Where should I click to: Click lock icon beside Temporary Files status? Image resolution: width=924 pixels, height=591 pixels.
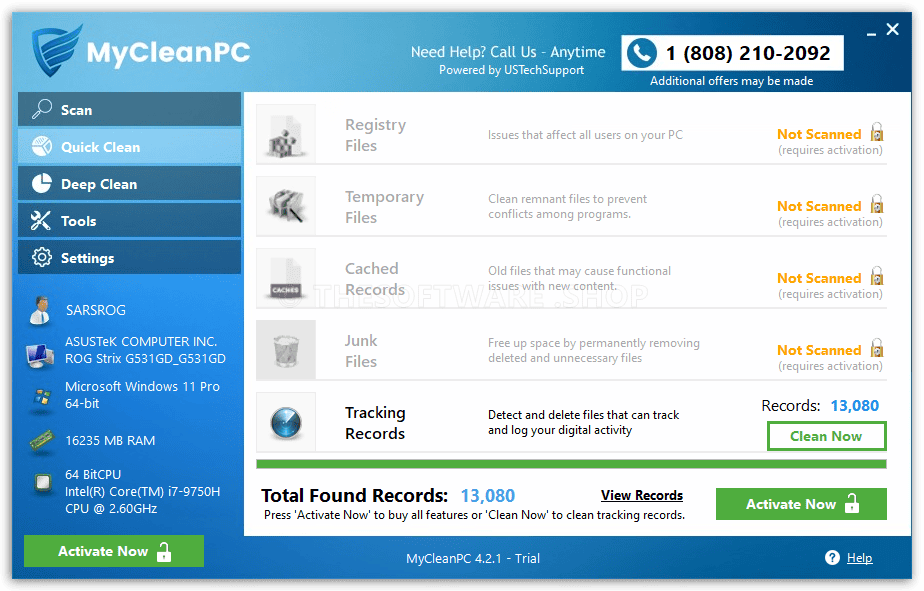pos(877,204)
